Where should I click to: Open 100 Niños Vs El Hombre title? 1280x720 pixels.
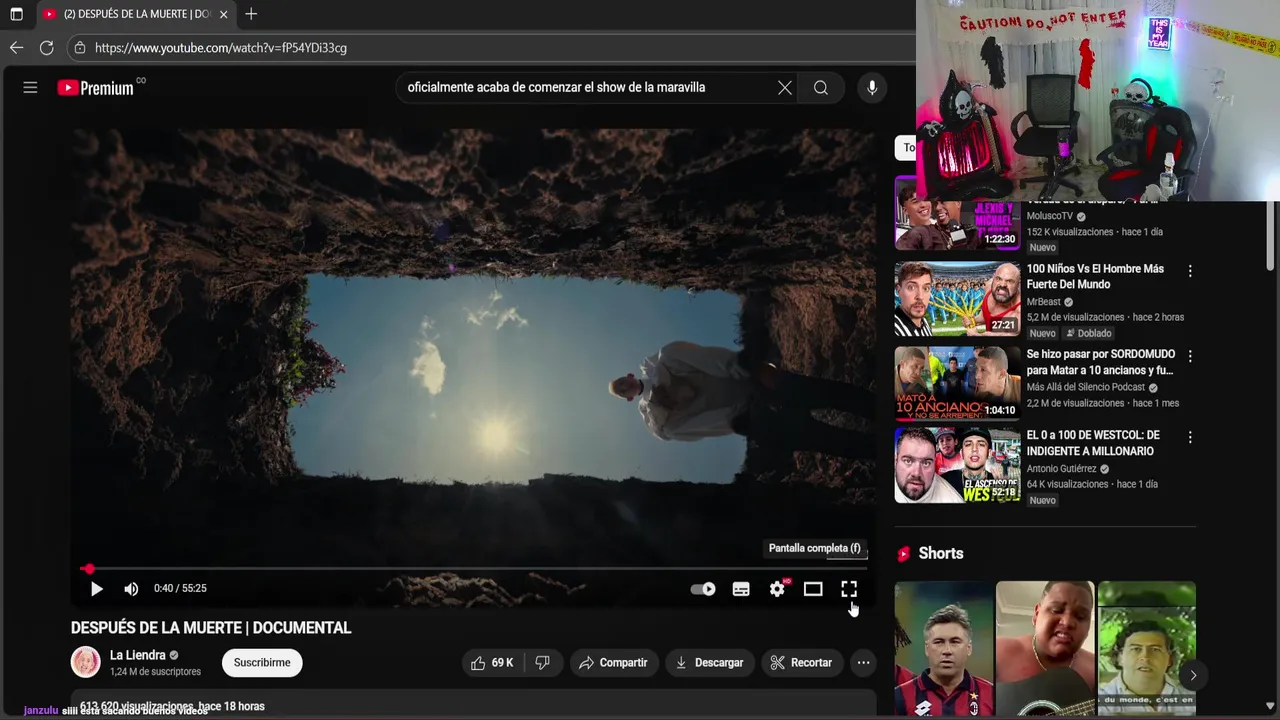pos(1095,277)
